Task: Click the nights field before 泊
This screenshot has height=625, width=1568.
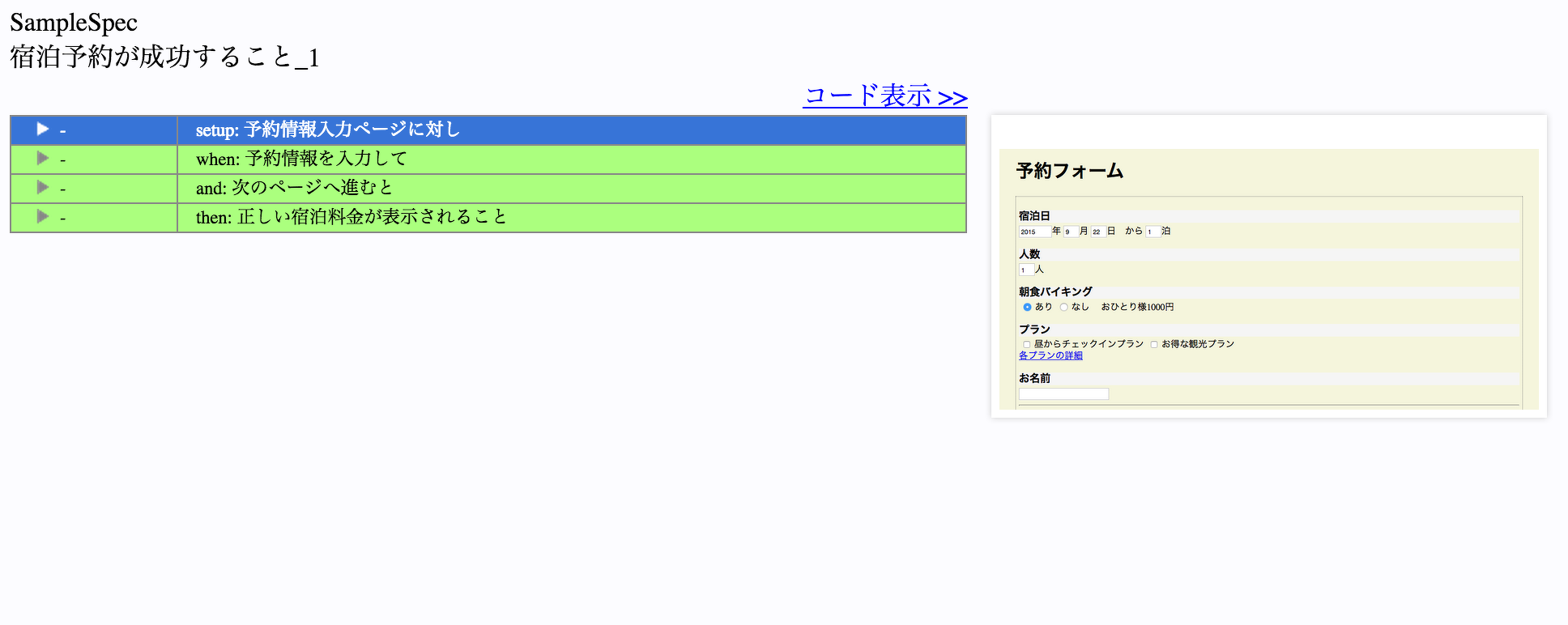Action: [1153, 232]
